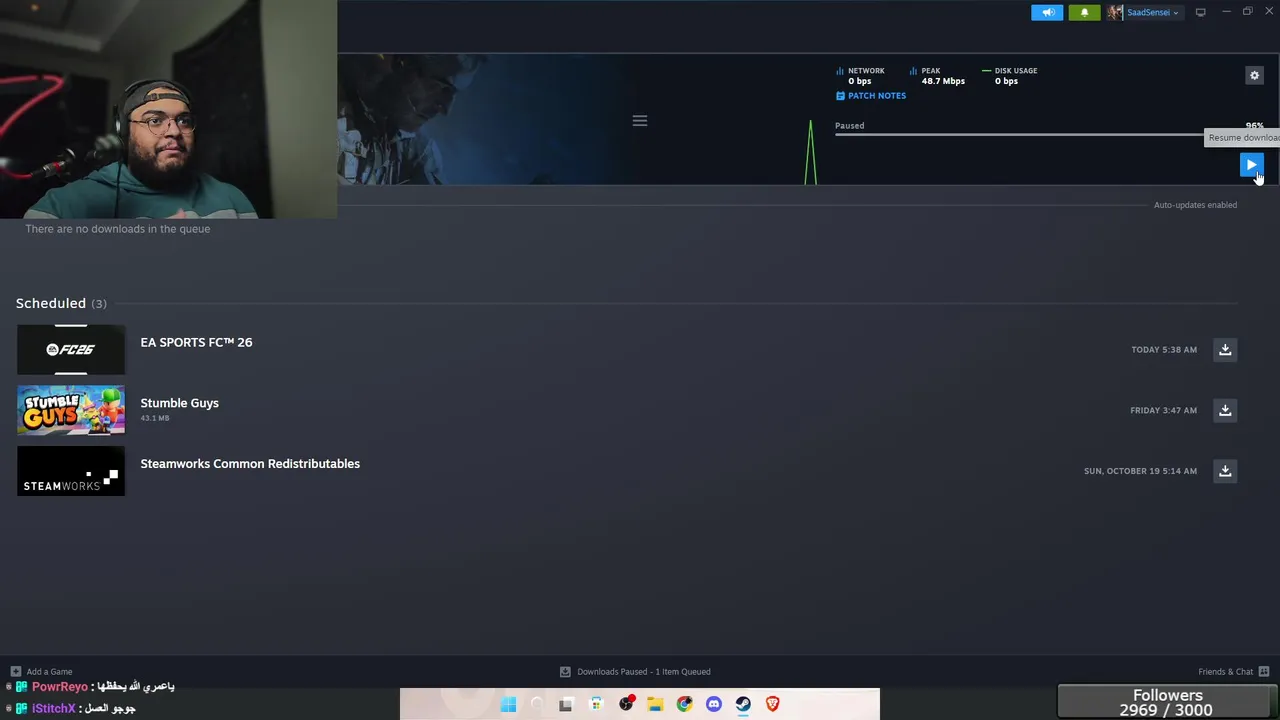The image size is (1280, 720).
Task: Click the Stumble Guys 43.1 MB size
Action: 155,418
